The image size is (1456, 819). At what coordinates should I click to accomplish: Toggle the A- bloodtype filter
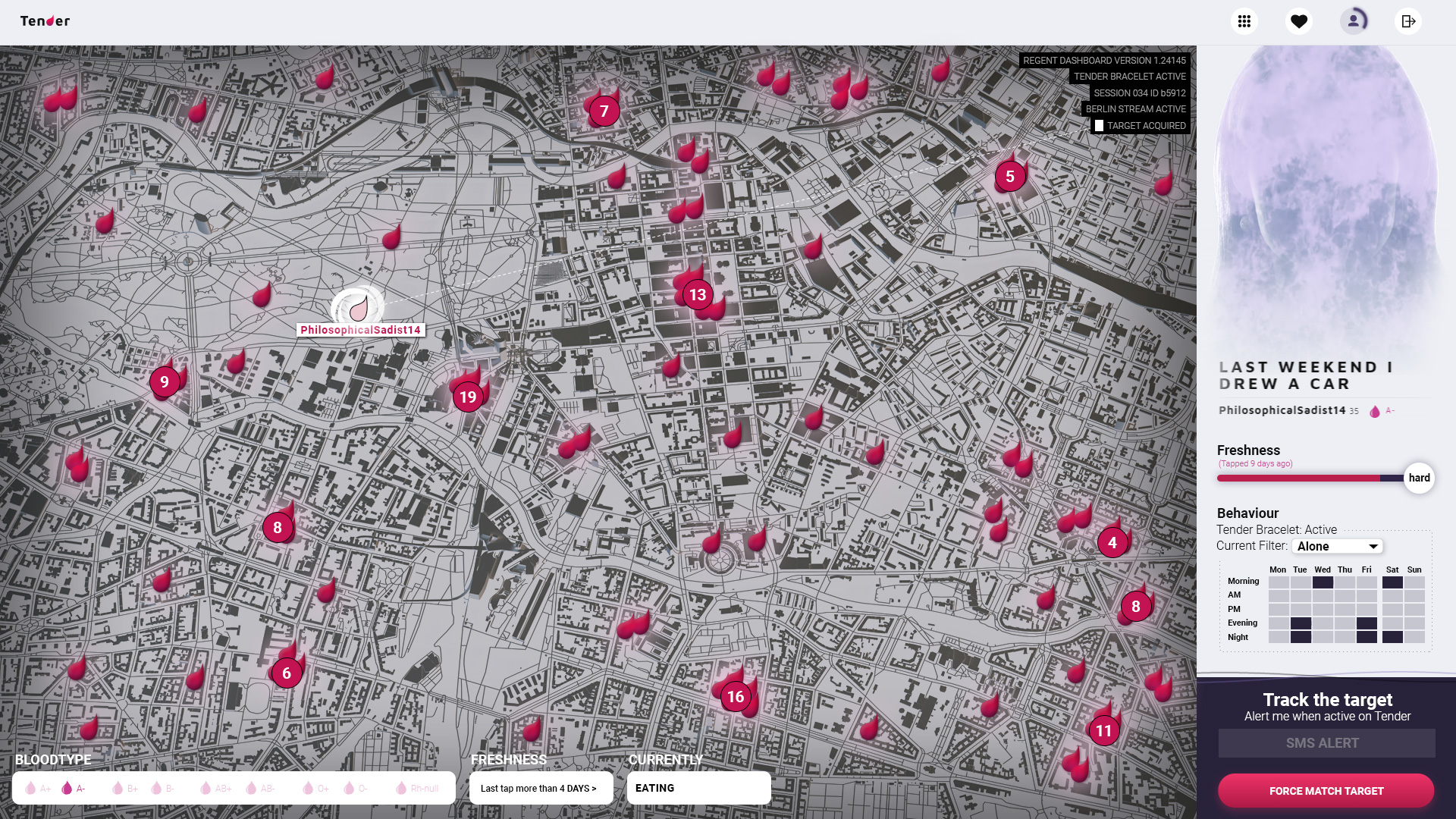[x=74, y=789]
